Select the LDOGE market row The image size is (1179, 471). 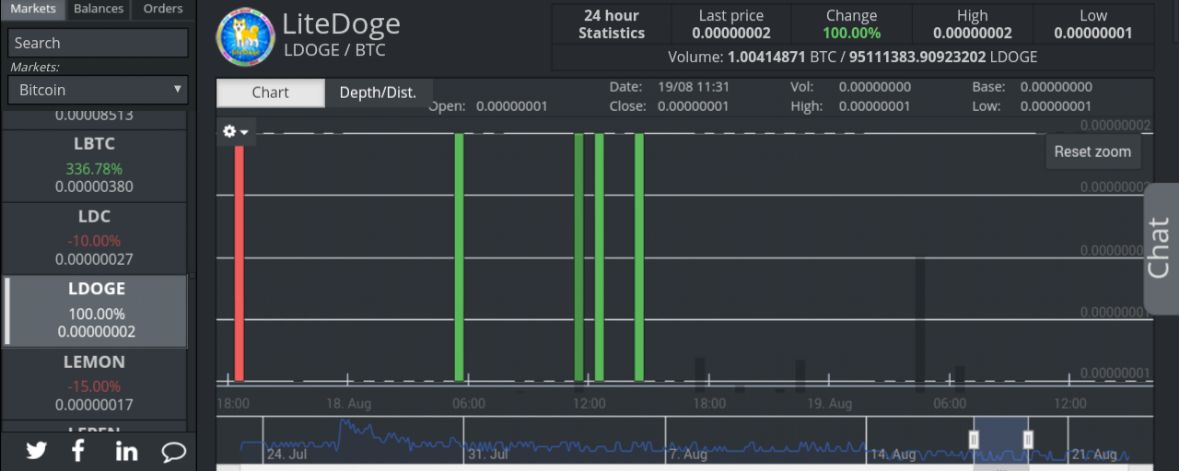[x=94, y=311]
